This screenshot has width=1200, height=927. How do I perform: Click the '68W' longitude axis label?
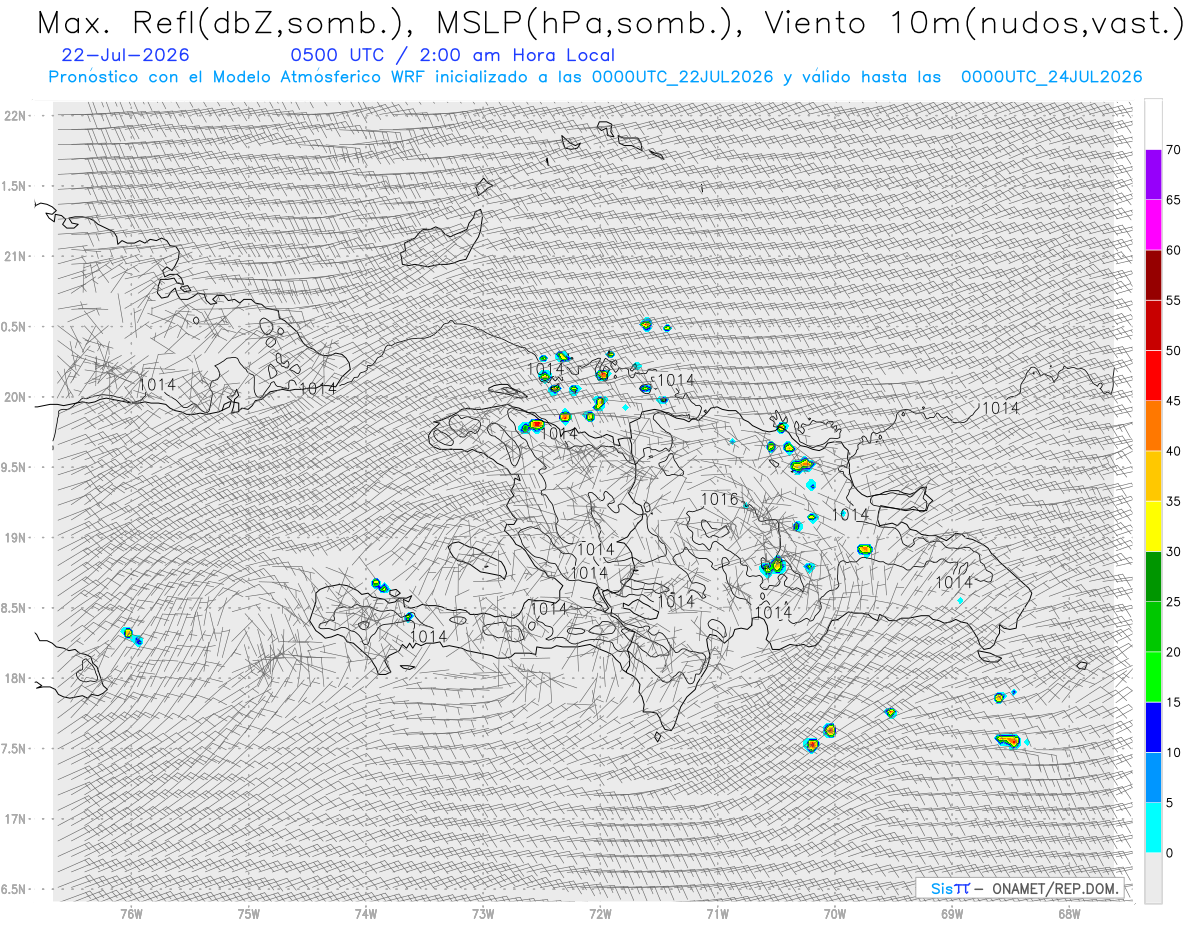(1069, 915)
